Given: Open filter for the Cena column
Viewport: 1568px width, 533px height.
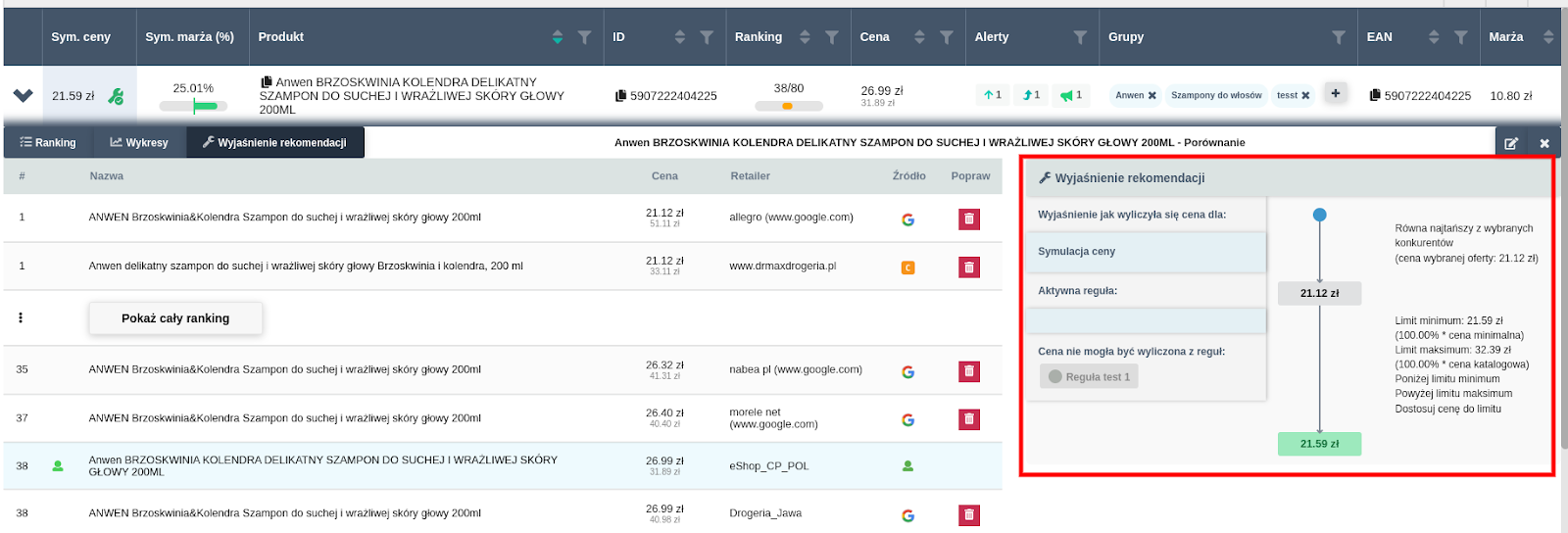Looking at the screenshot, I should point(947,37).
